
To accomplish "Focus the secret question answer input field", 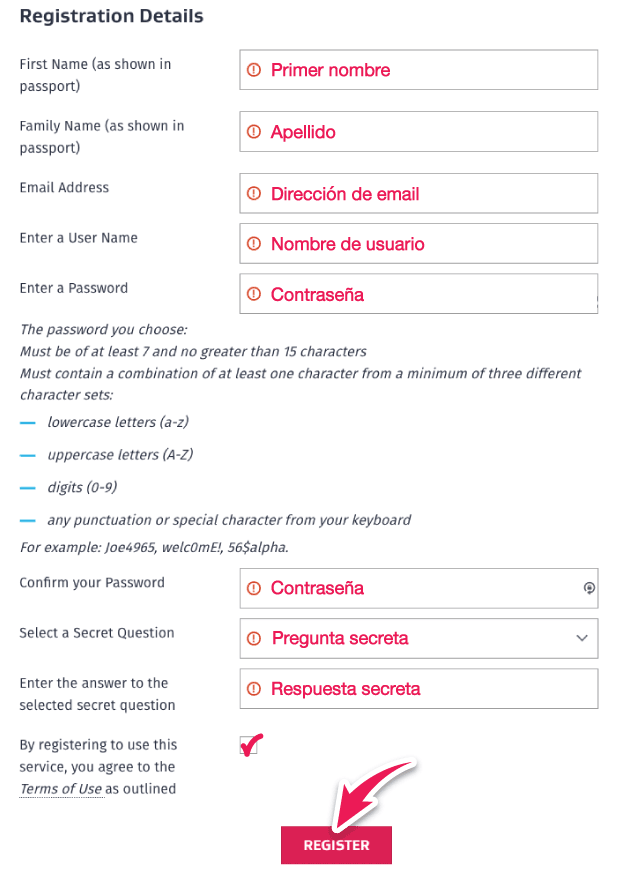I will 418,689.
